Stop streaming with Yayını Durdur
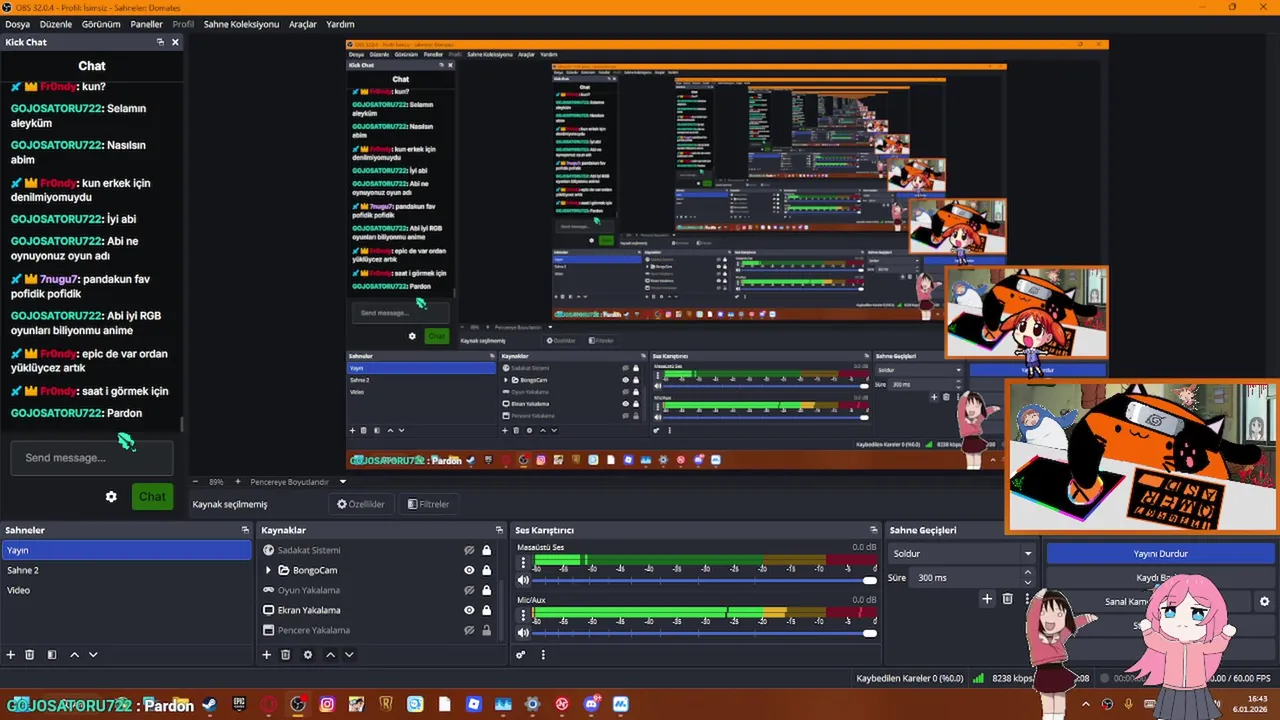The height and width of the screenshot is (720, 1280). pos(1160,553)
